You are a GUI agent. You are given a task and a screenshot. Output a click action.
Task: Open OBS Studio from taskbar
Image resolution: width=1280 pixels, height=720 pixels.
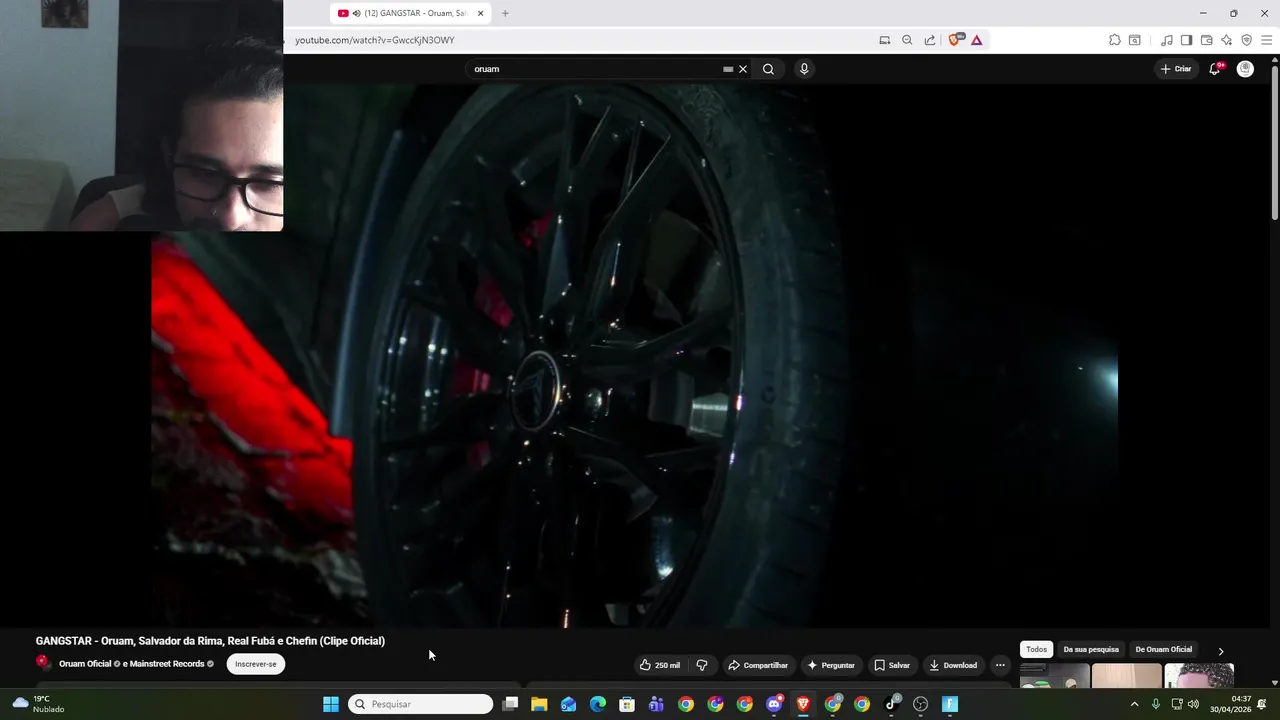(921, 704)
